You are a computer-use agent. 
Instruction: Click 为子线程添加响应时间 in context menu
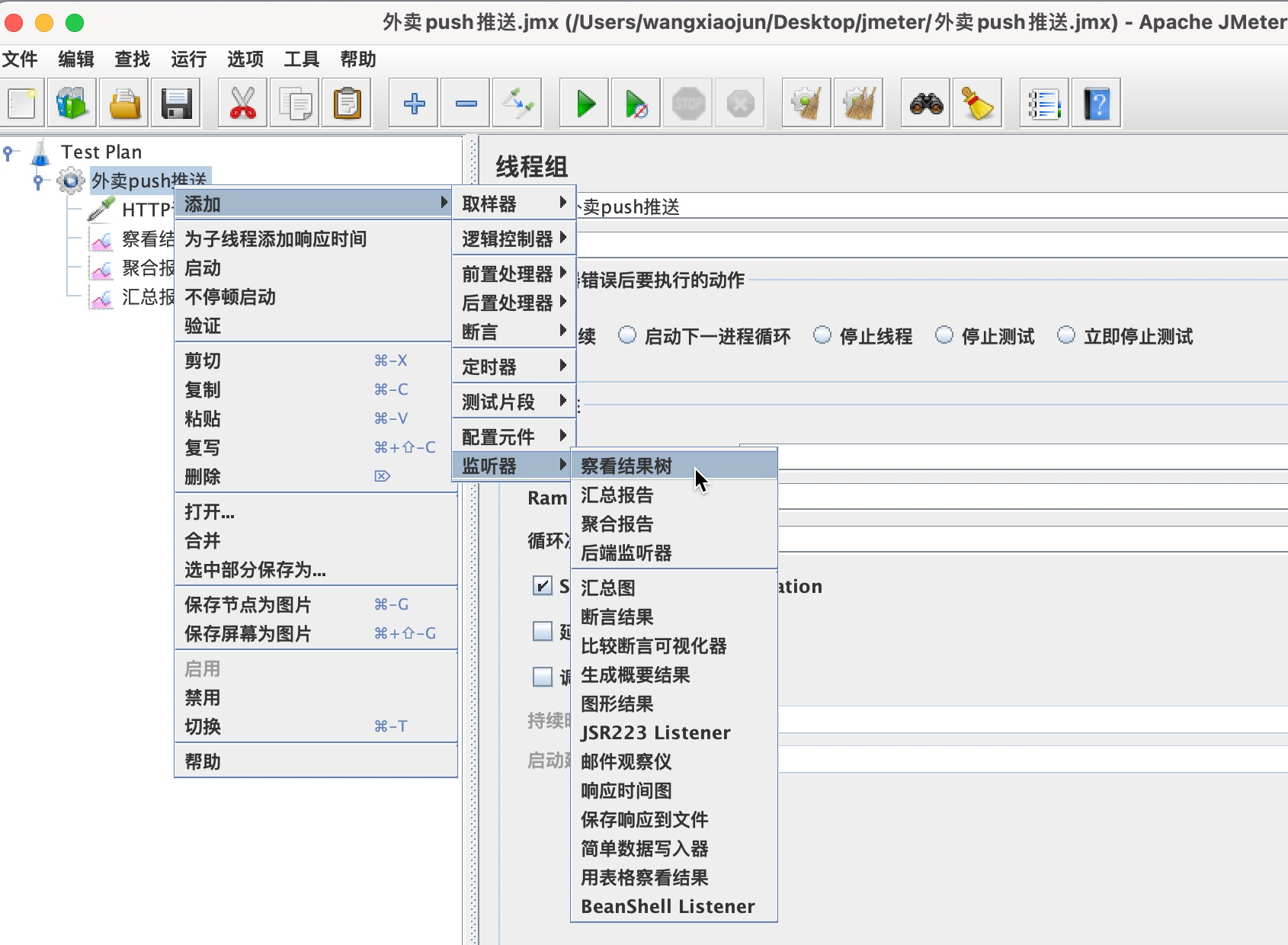tap(316, 239)
